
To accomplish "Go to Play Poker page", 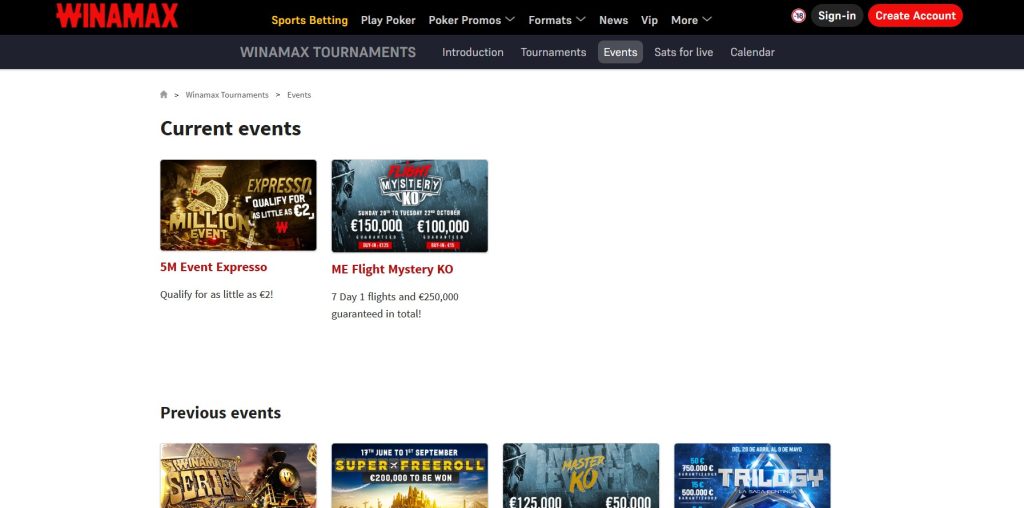I will (388, 20).
